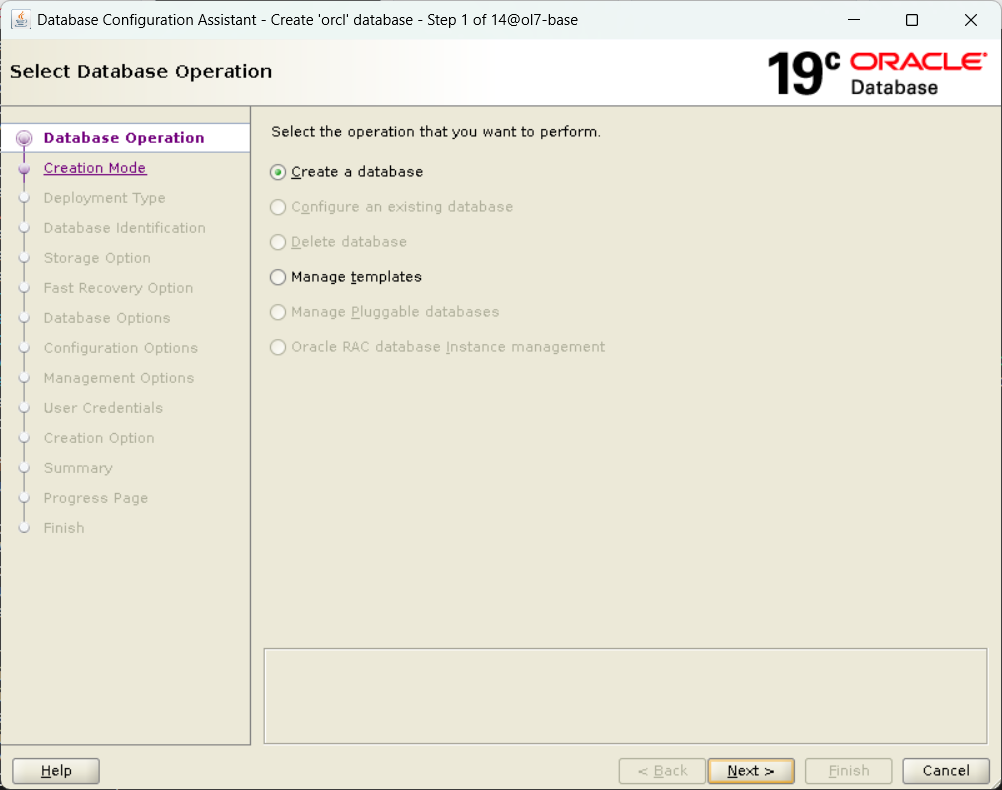Pick Oracle RAC database Instance management option
Image resolution: width=1002 pixels, height=790 pixels.
pos(437,347)
